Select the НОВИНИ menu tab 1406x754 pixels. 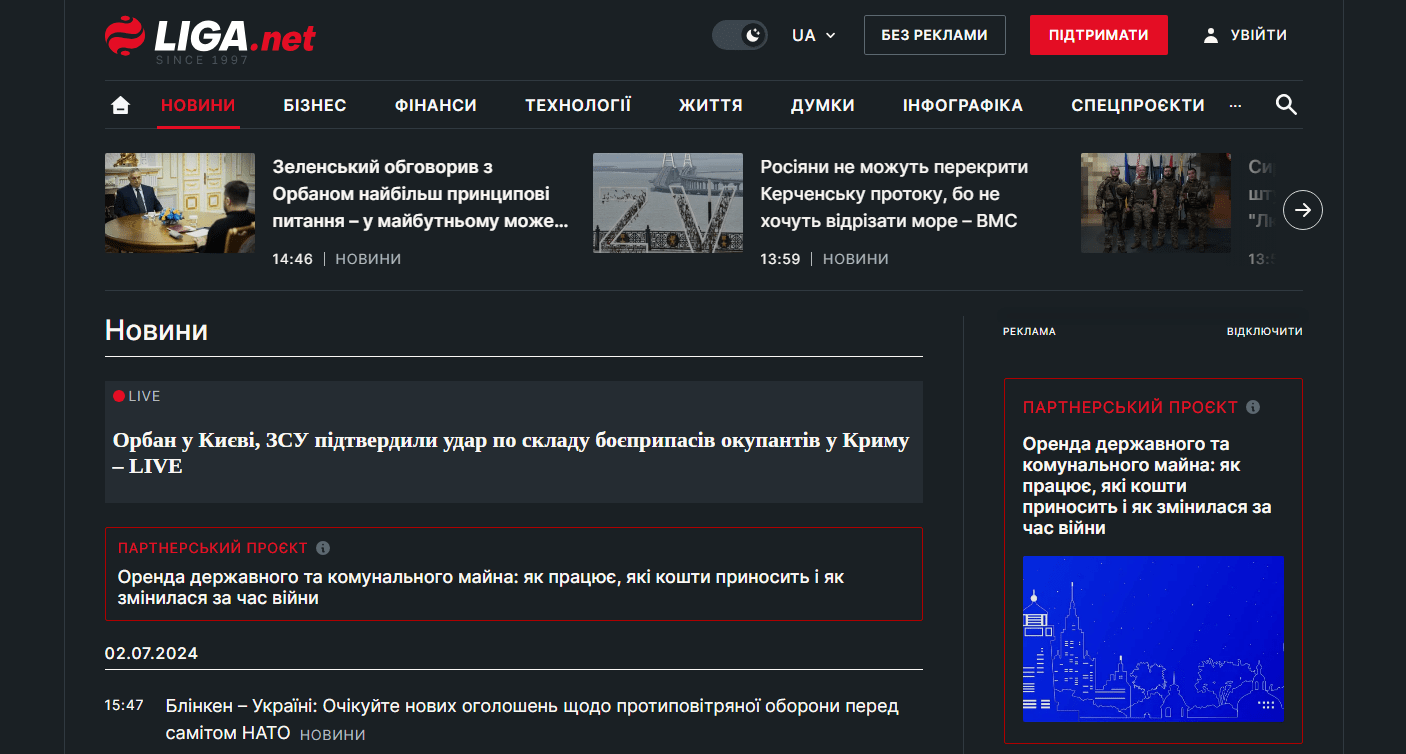coord(198,105)
